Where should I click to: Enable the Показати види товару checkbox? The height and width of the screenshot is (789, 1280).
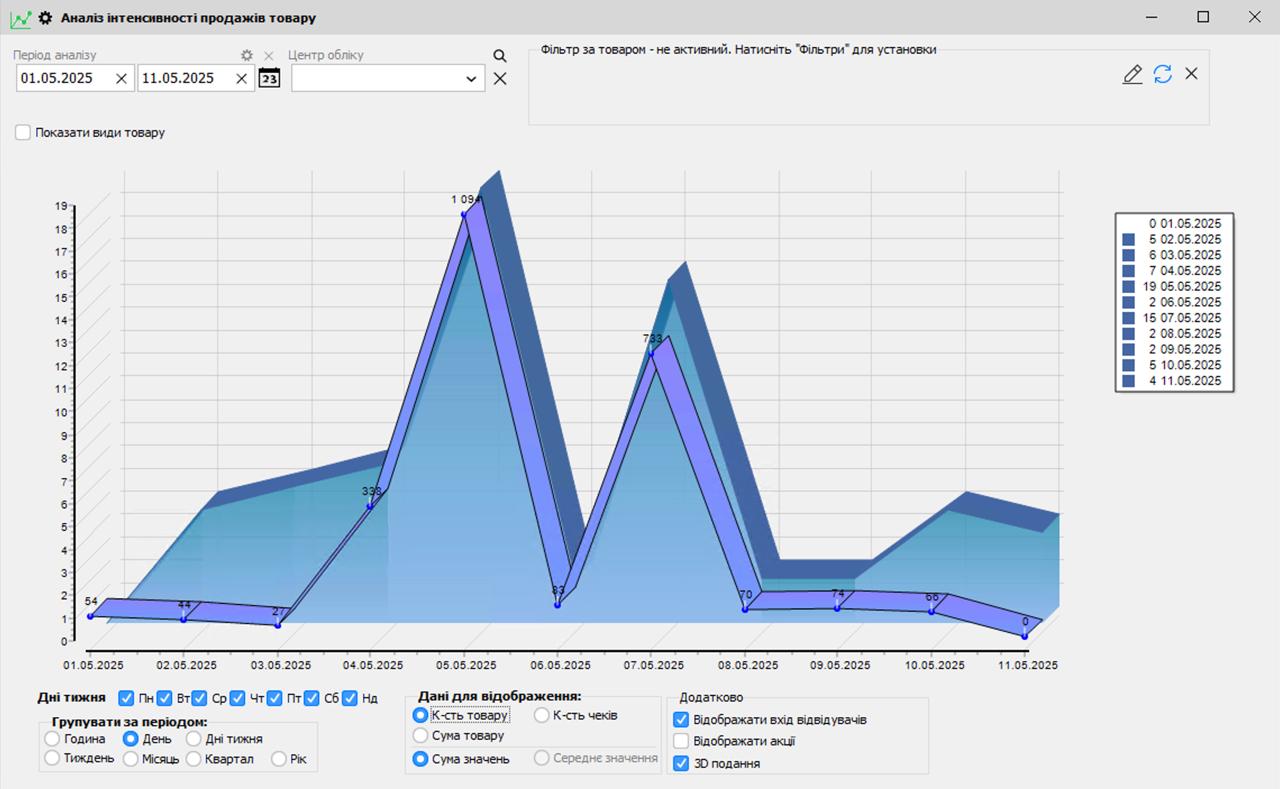pyautogui.click(x=22, y=132)
